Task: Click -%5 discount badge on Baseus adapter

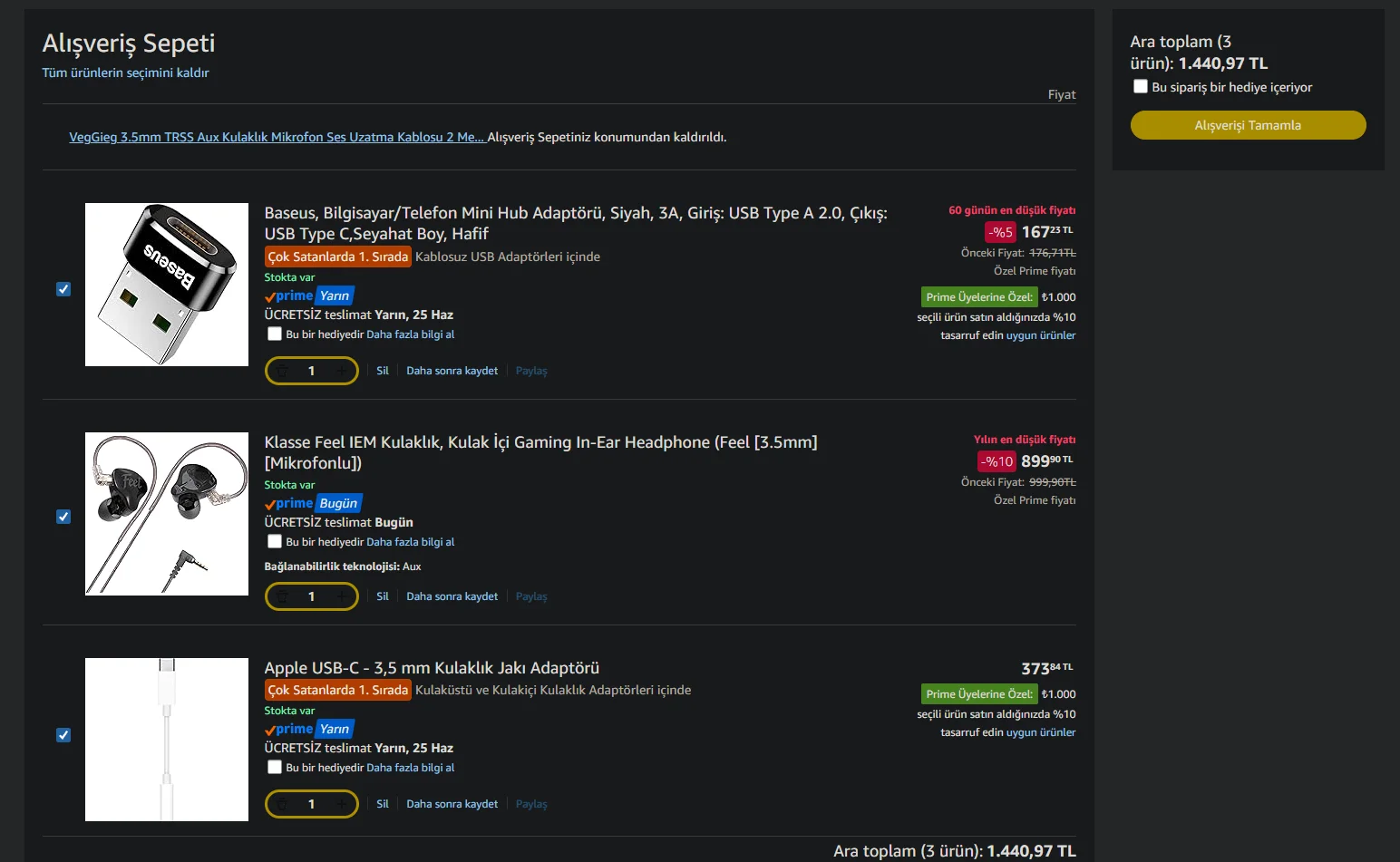Action: [x=1000, y=232]
